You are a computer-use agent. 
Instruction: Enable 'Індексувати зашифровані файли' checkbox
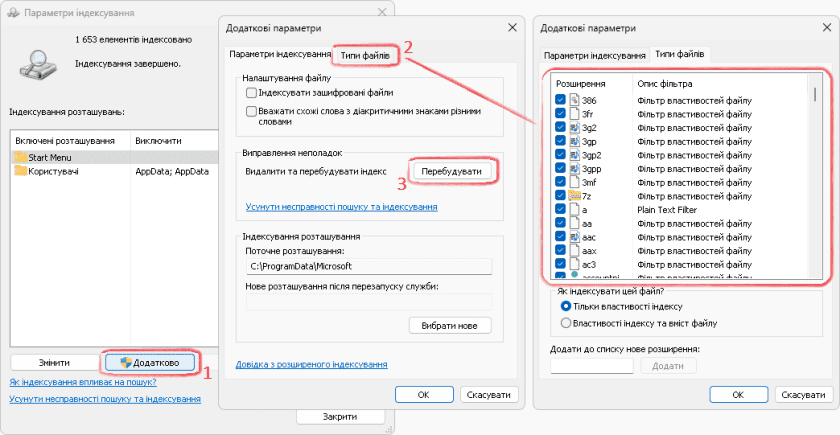[251, 93]
